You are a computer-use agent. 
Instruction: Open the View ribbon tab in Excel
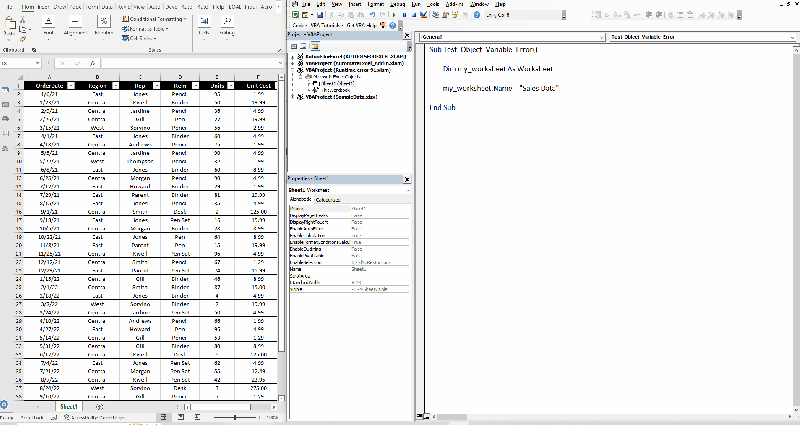[138, 7]
